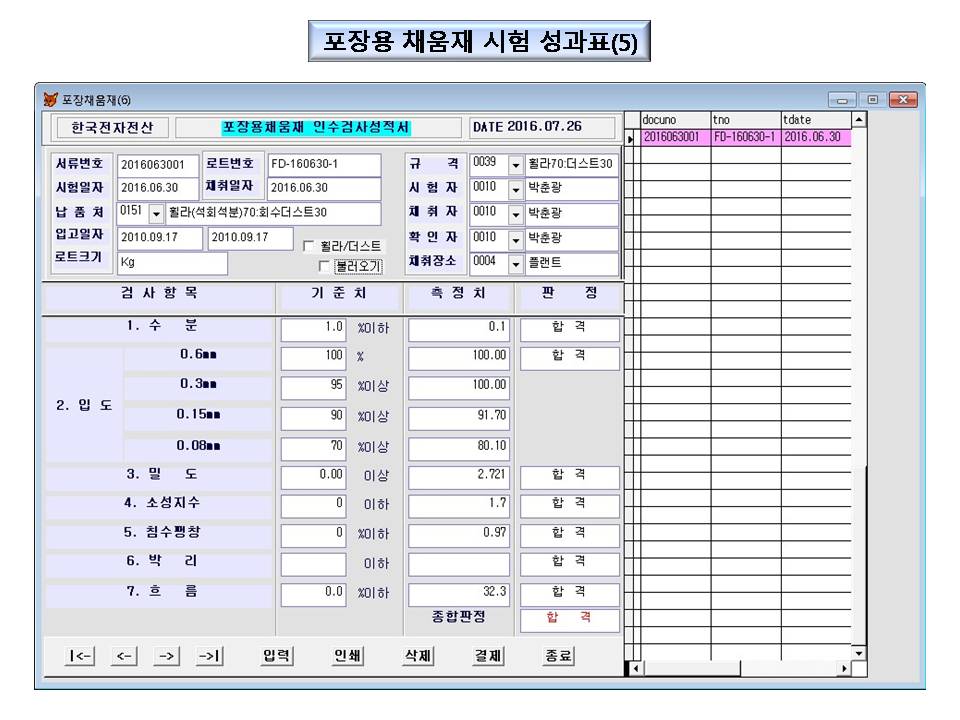This screenshot has width=960, height=720.
Task: Click the 0.6mm 기준치 field showing 100
Action: tap(313, 358)
